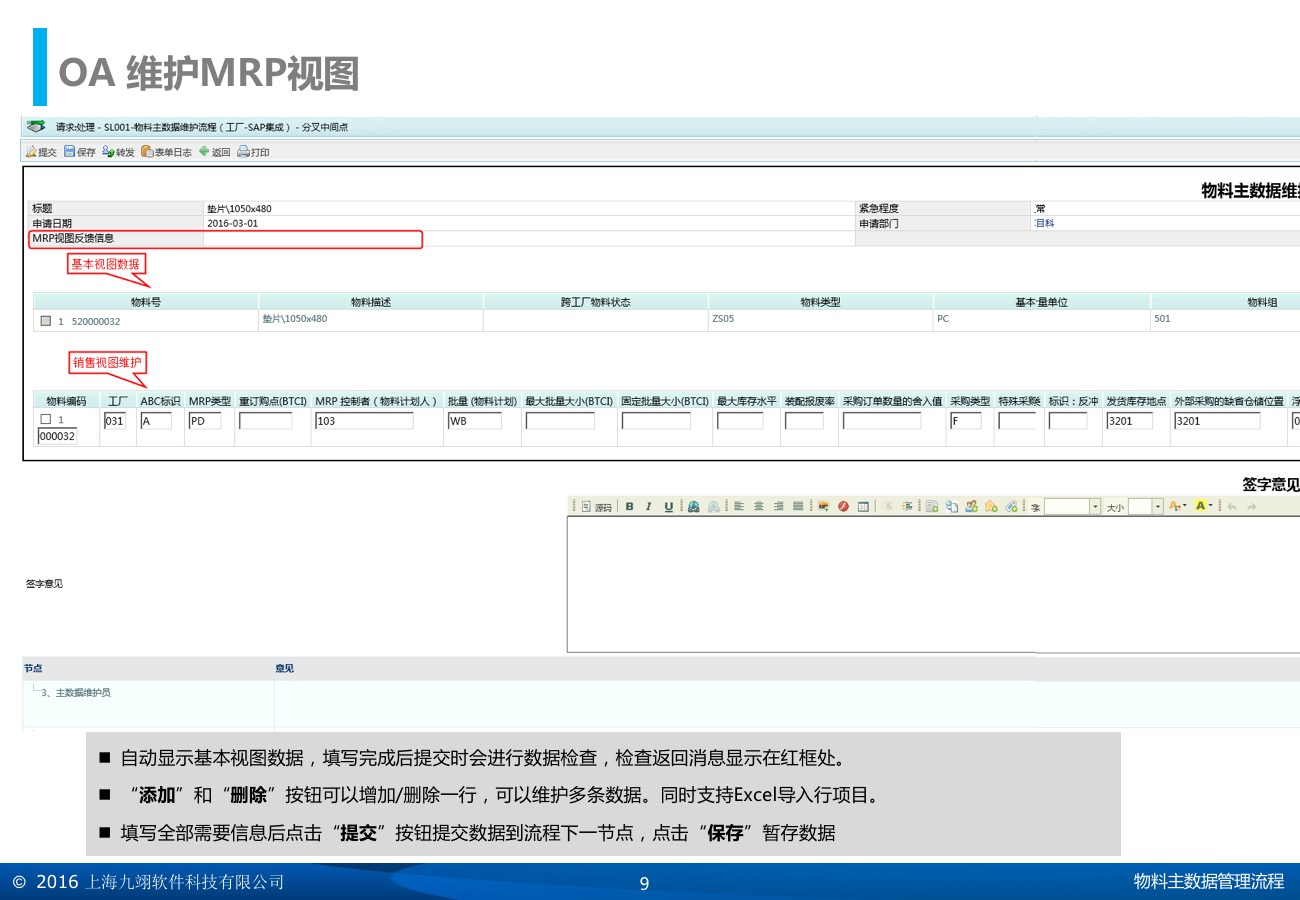
Task: Open the 大小 font size dropdown
Action: [x=1158, y=507]
